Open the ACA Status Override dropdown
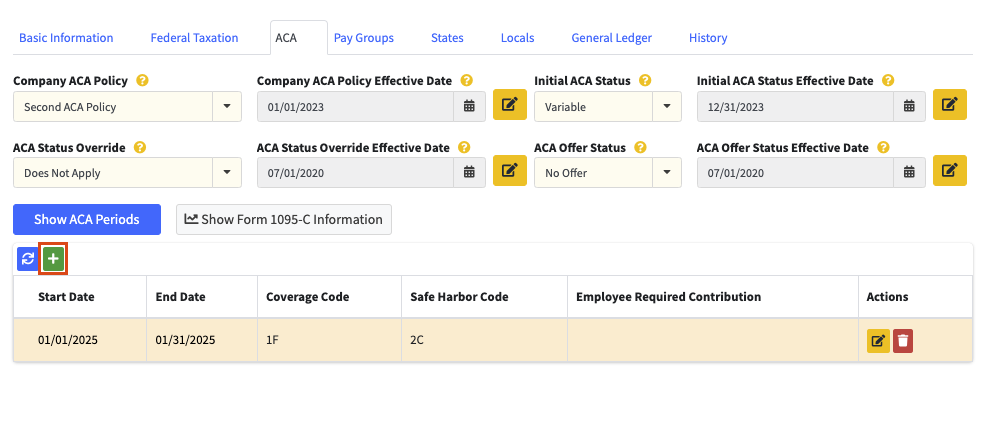988x442 pixels. pos(227,173)
